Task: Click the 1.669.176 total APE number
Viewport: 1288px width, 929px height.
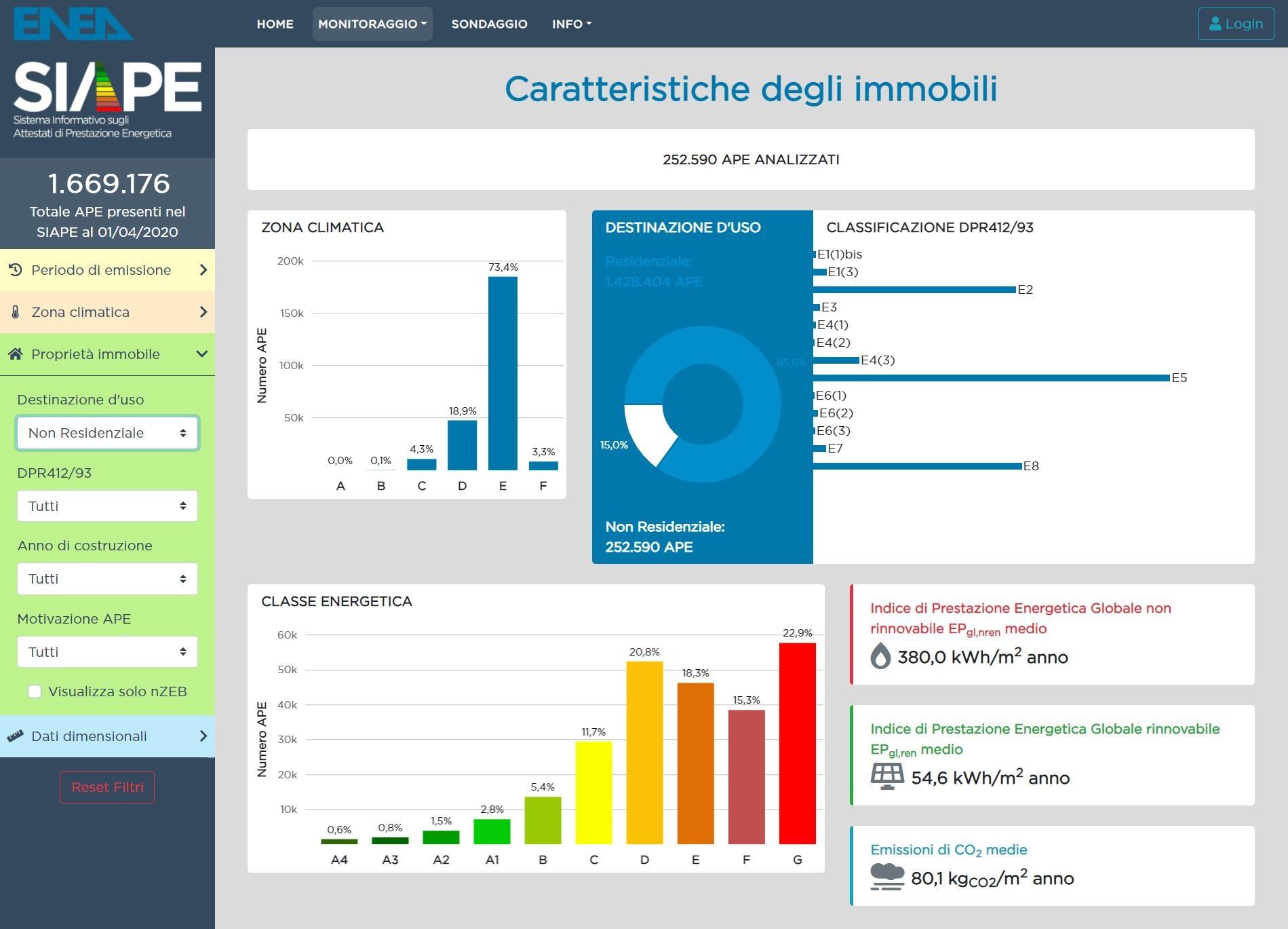Action: click(x=109, y=183)
